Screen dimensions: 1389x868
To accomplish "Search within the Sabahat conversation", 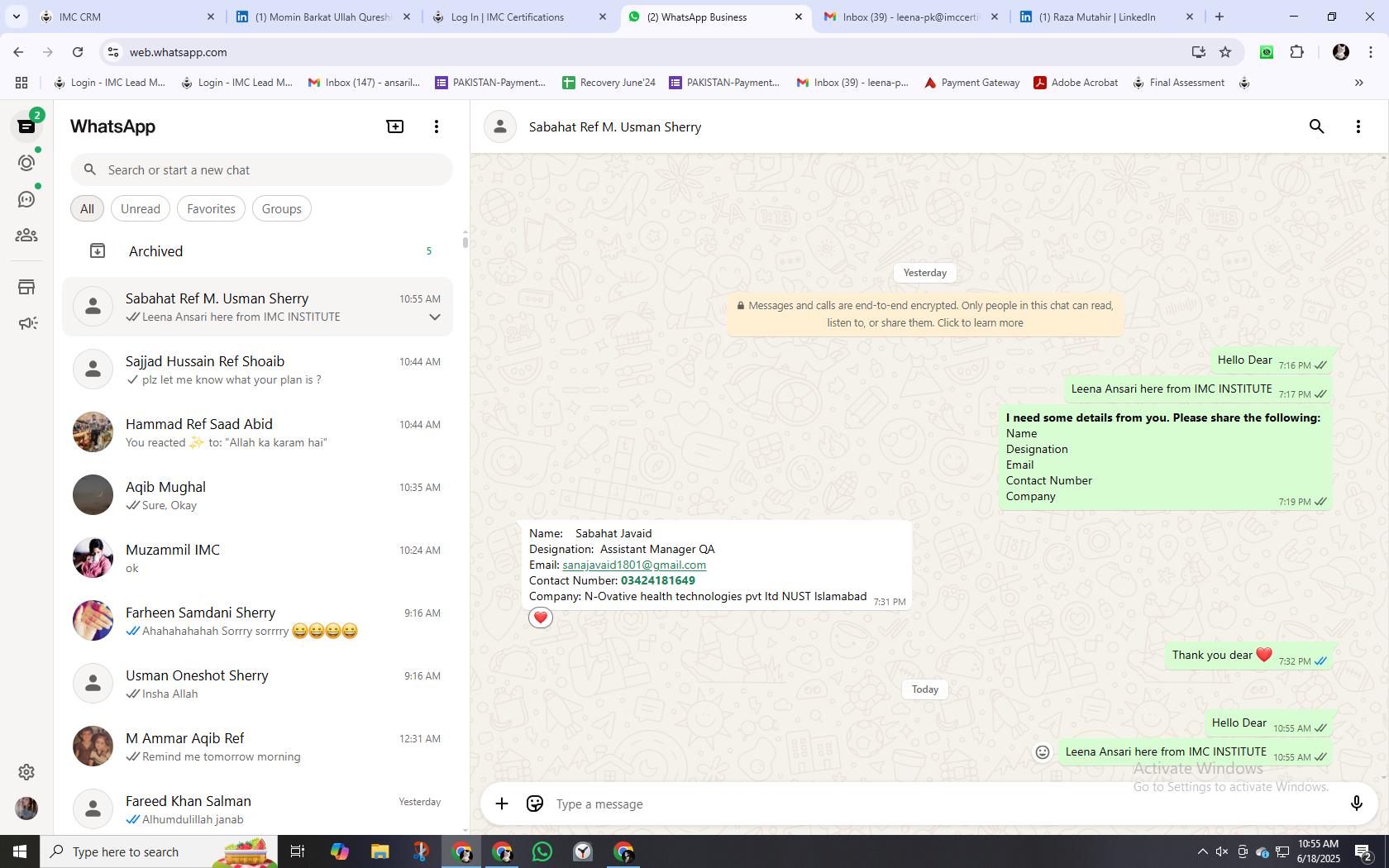I will [1317, 126].
